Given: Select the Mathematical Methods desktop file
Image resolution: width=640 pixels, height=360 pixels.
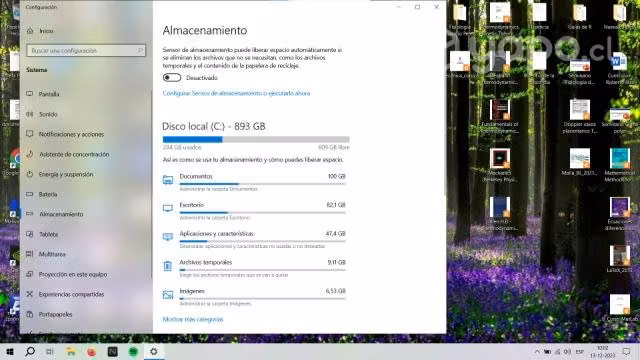Looking at the screenshot, I should point(620,165).
